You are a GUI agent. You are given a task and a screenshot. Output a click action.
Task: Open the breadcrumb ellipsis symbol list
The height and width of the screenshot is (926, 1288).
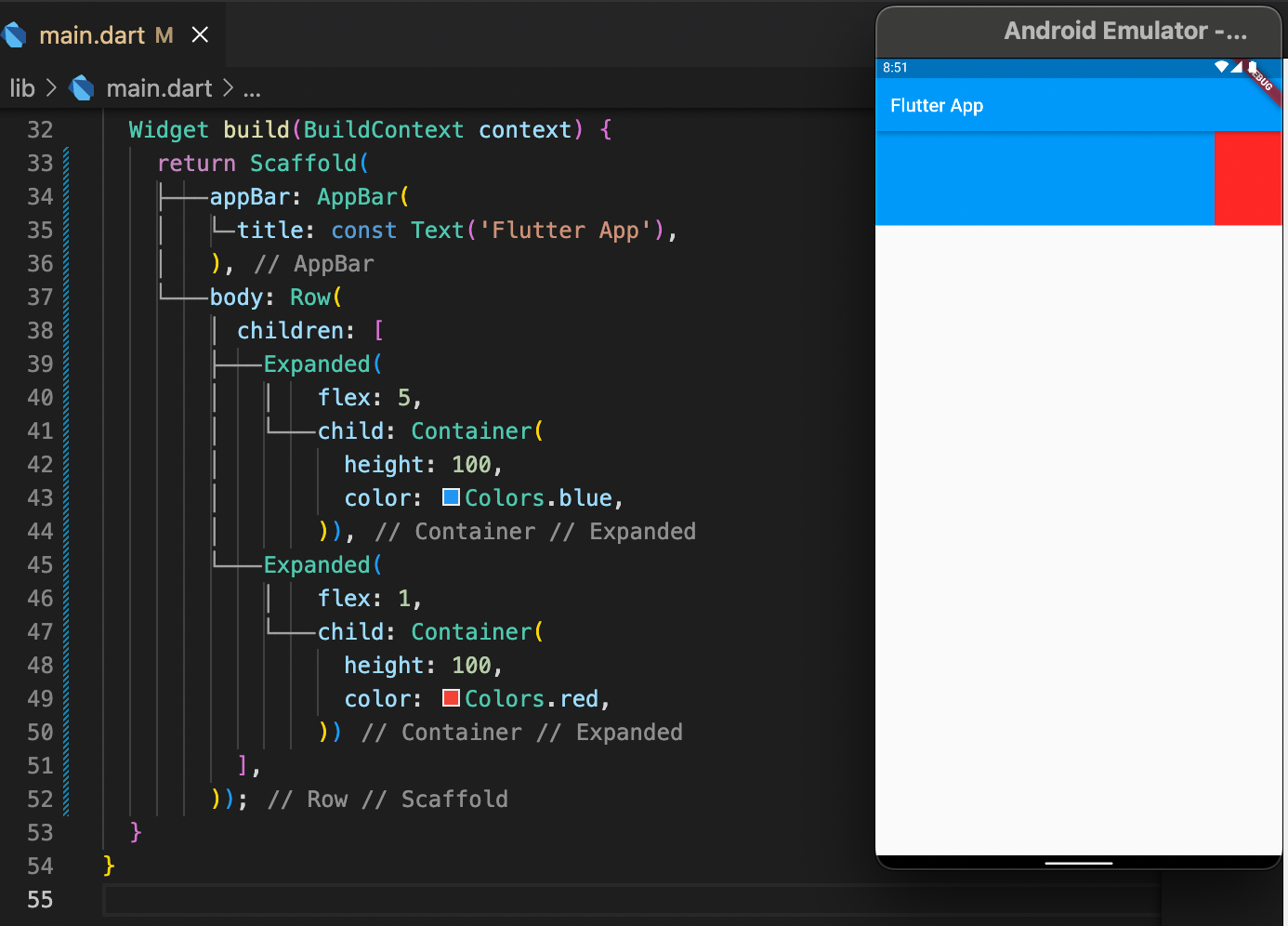tap(252, 89)
